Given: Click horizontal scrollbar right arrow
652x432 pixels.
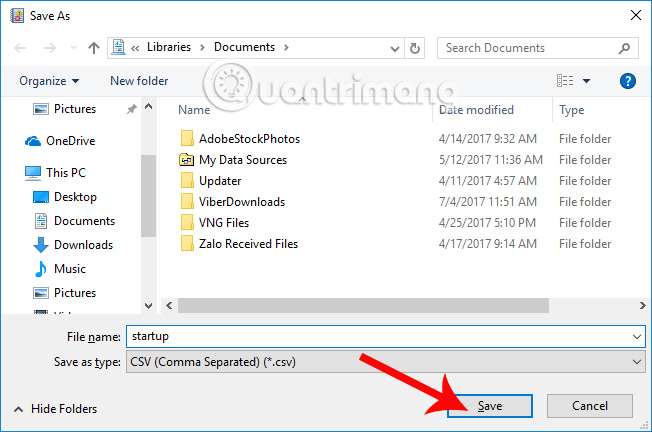Looking at the screenshot, I should click(x=642, y=306).
